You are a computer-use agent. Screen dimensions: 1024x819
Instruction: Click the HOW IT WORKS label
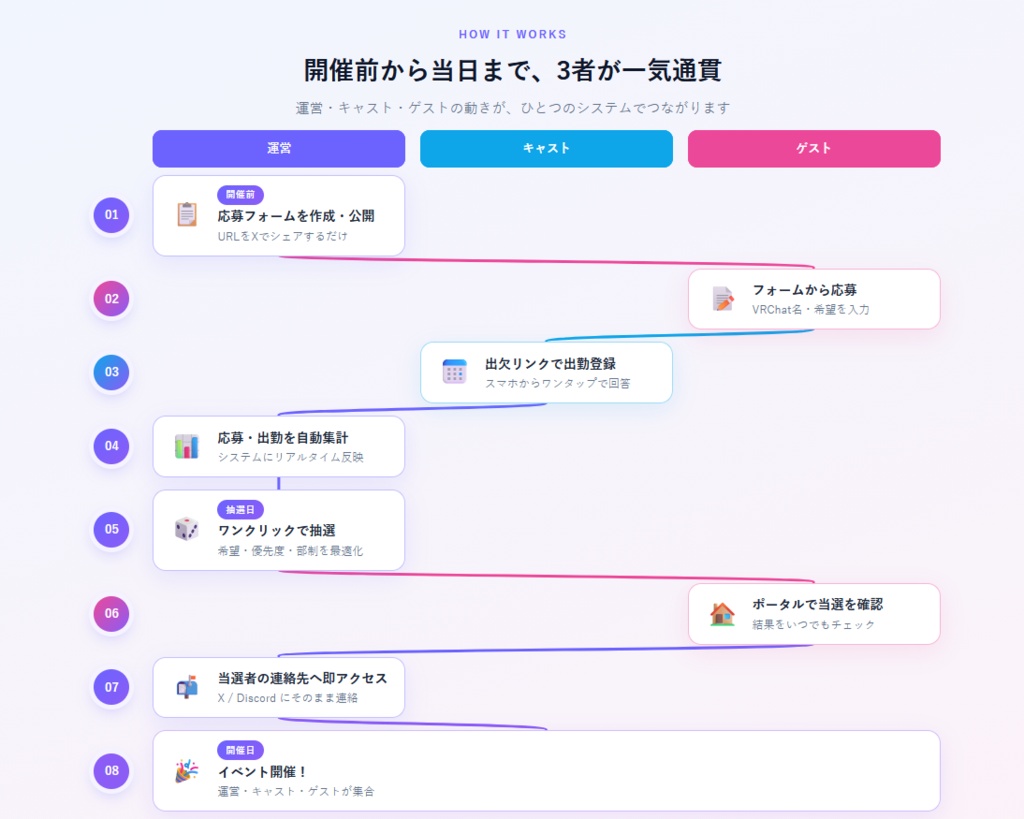(x=513, y=35)
